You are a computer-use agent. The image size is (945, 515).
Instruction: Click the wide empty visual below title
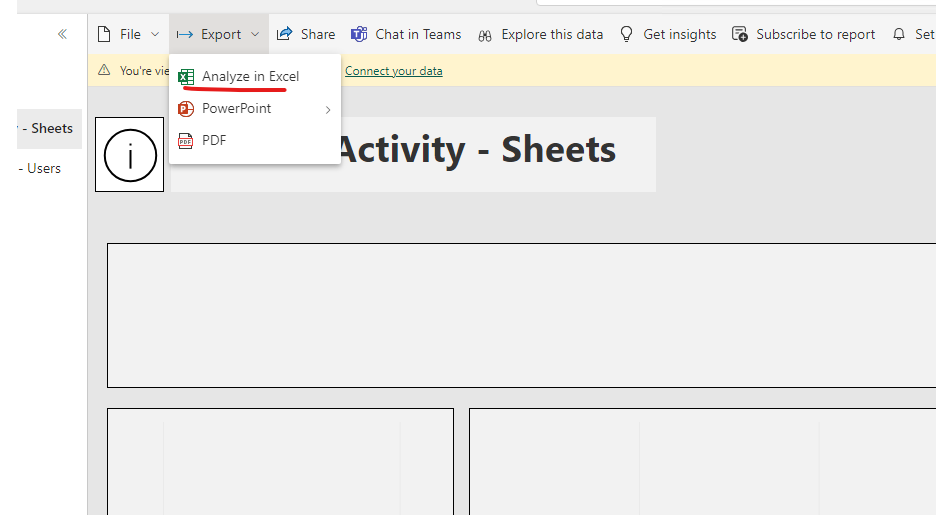521,315
